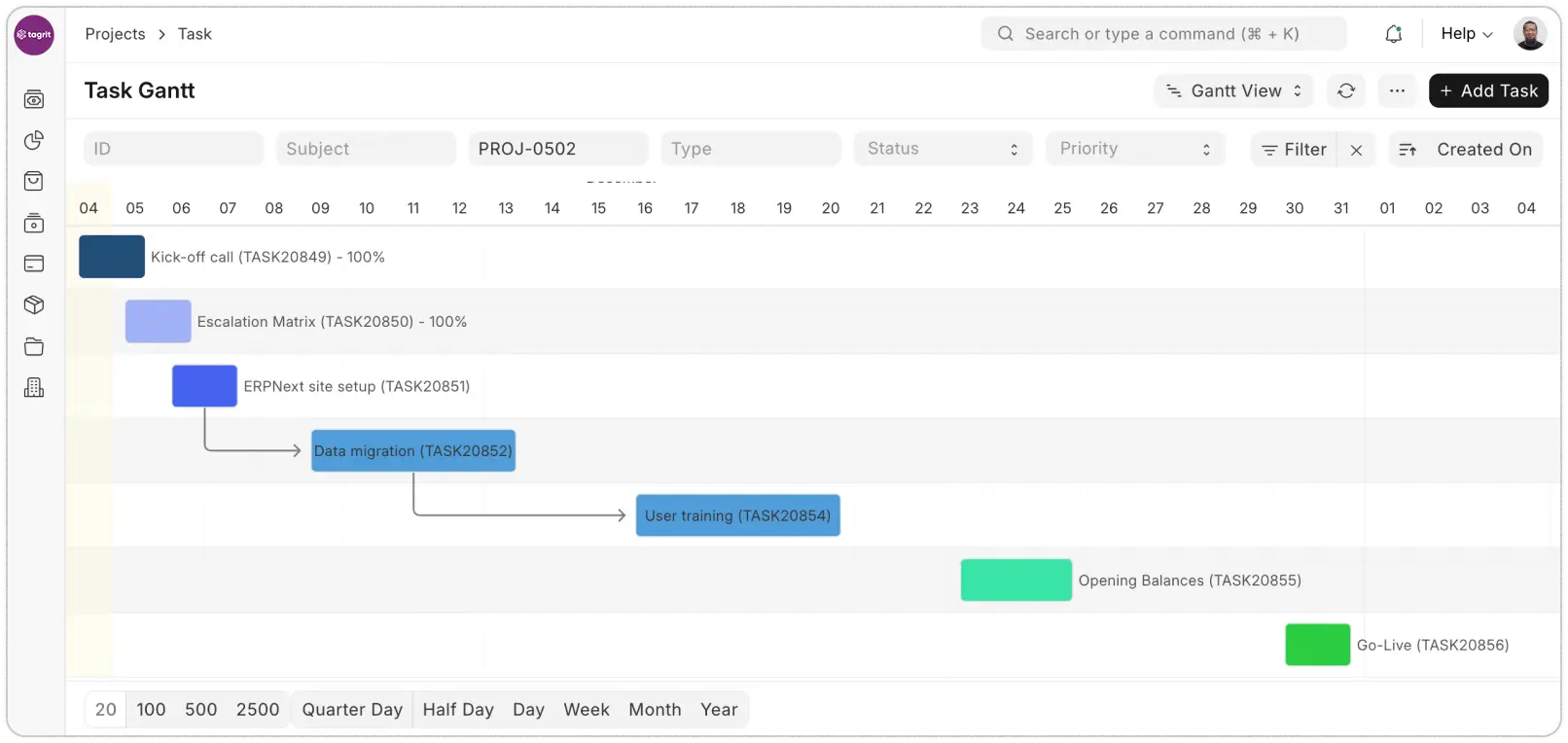Set the timeline scale to Month
The image size is (1568, 743).
coord(655,710)
